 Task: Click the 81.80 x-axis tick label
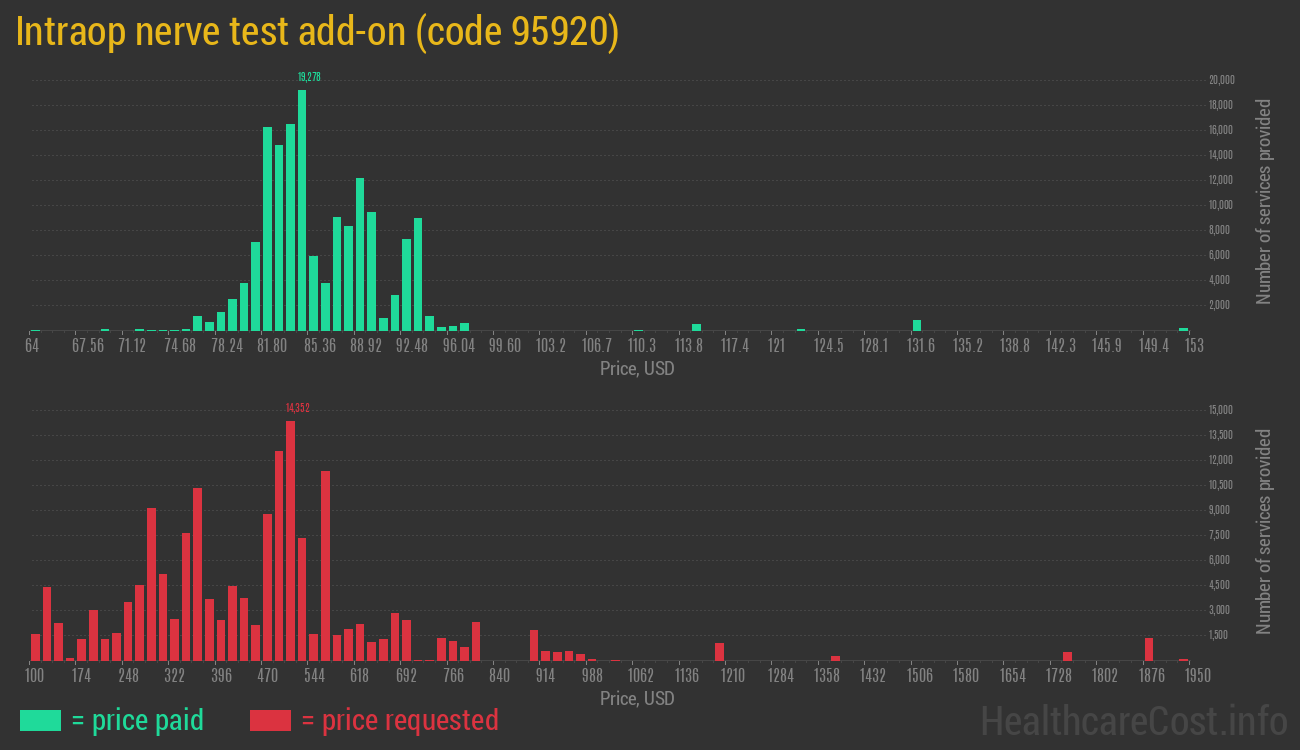tap(272, 346)
